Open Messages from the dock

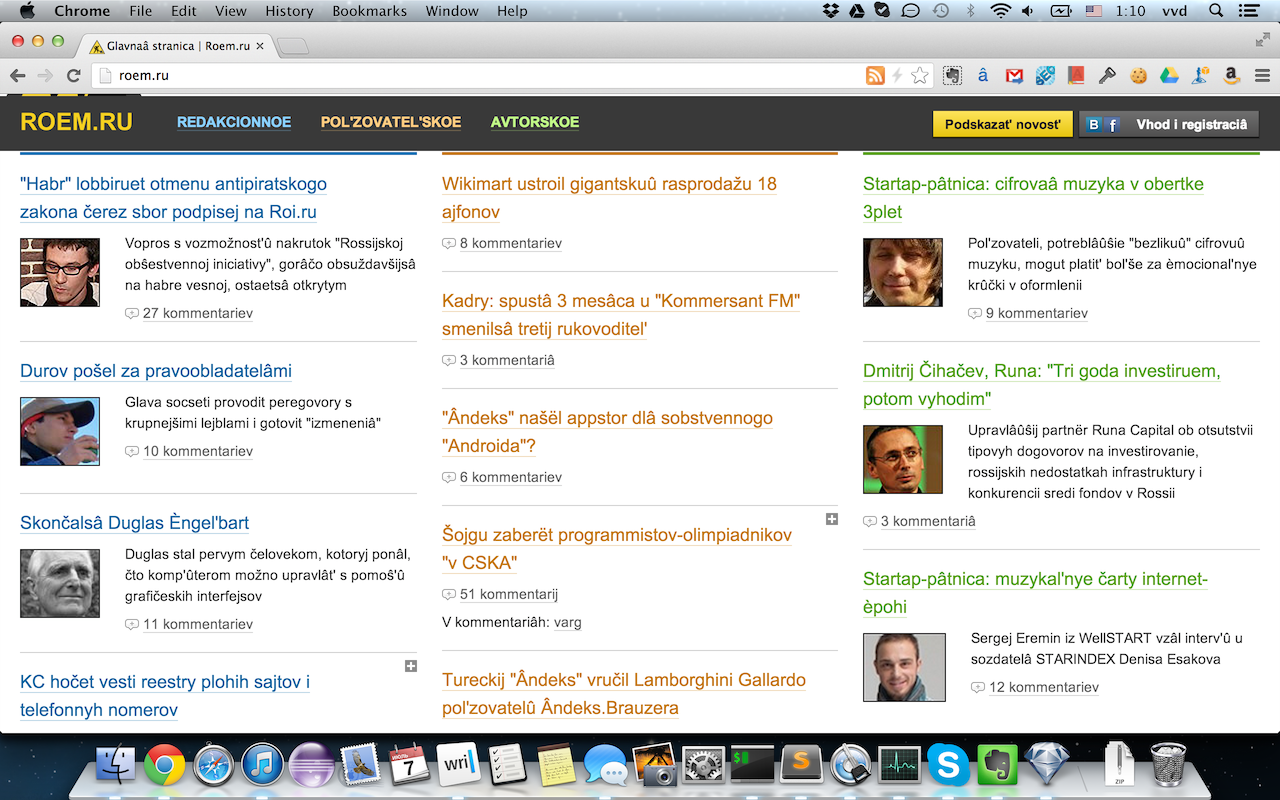pyautogui.click(x=605, y=765)
